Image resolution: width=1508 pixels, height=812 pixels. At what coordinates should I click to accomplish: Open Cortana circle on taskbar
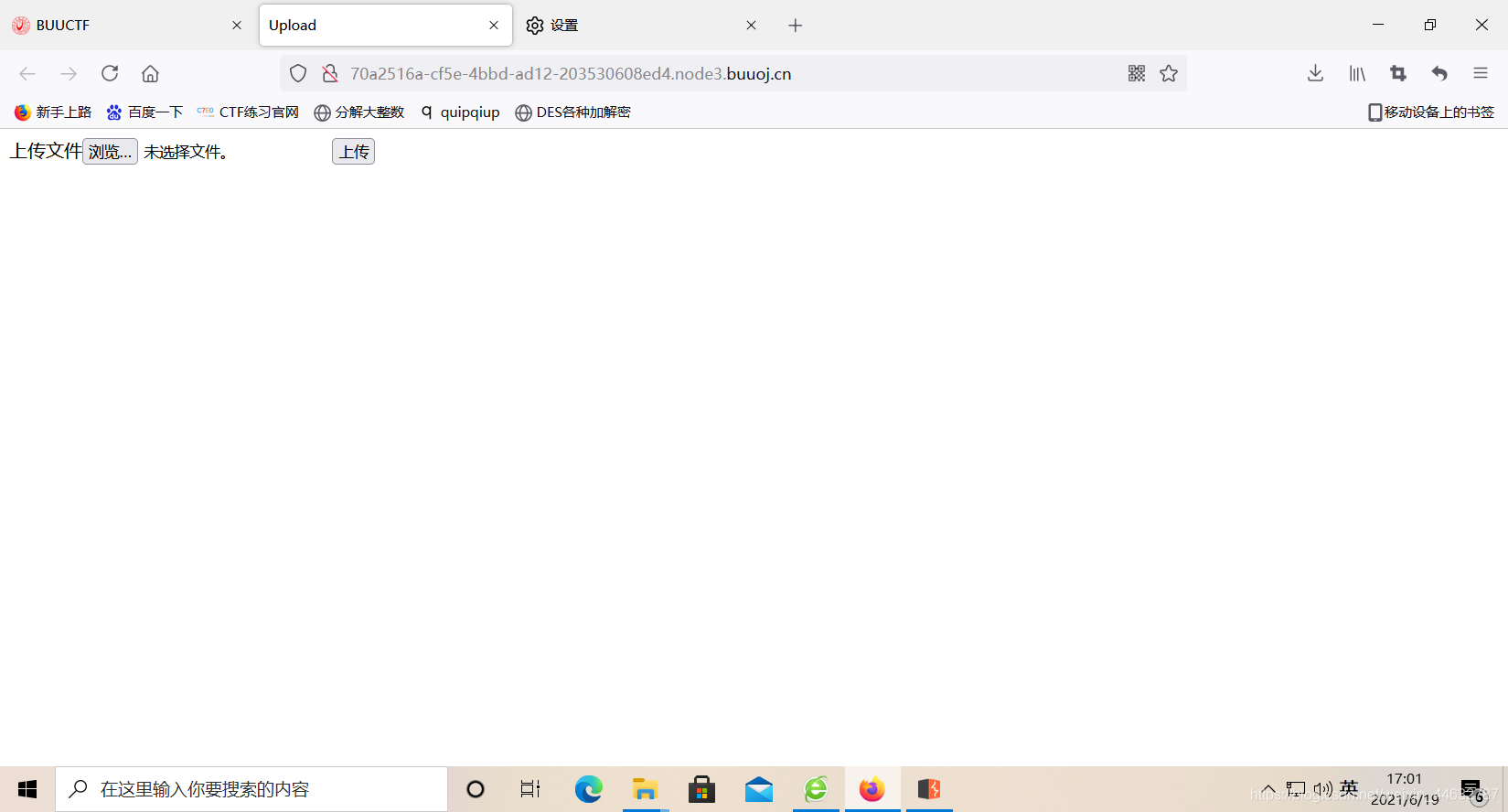tap(476, 789)
